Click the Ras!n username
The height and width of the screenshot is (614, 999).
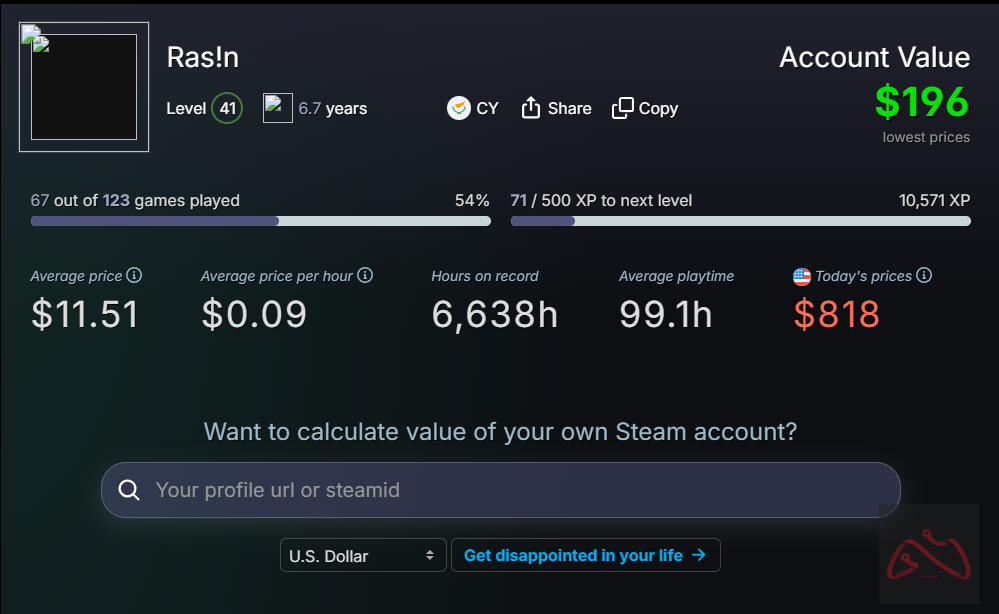203,57
